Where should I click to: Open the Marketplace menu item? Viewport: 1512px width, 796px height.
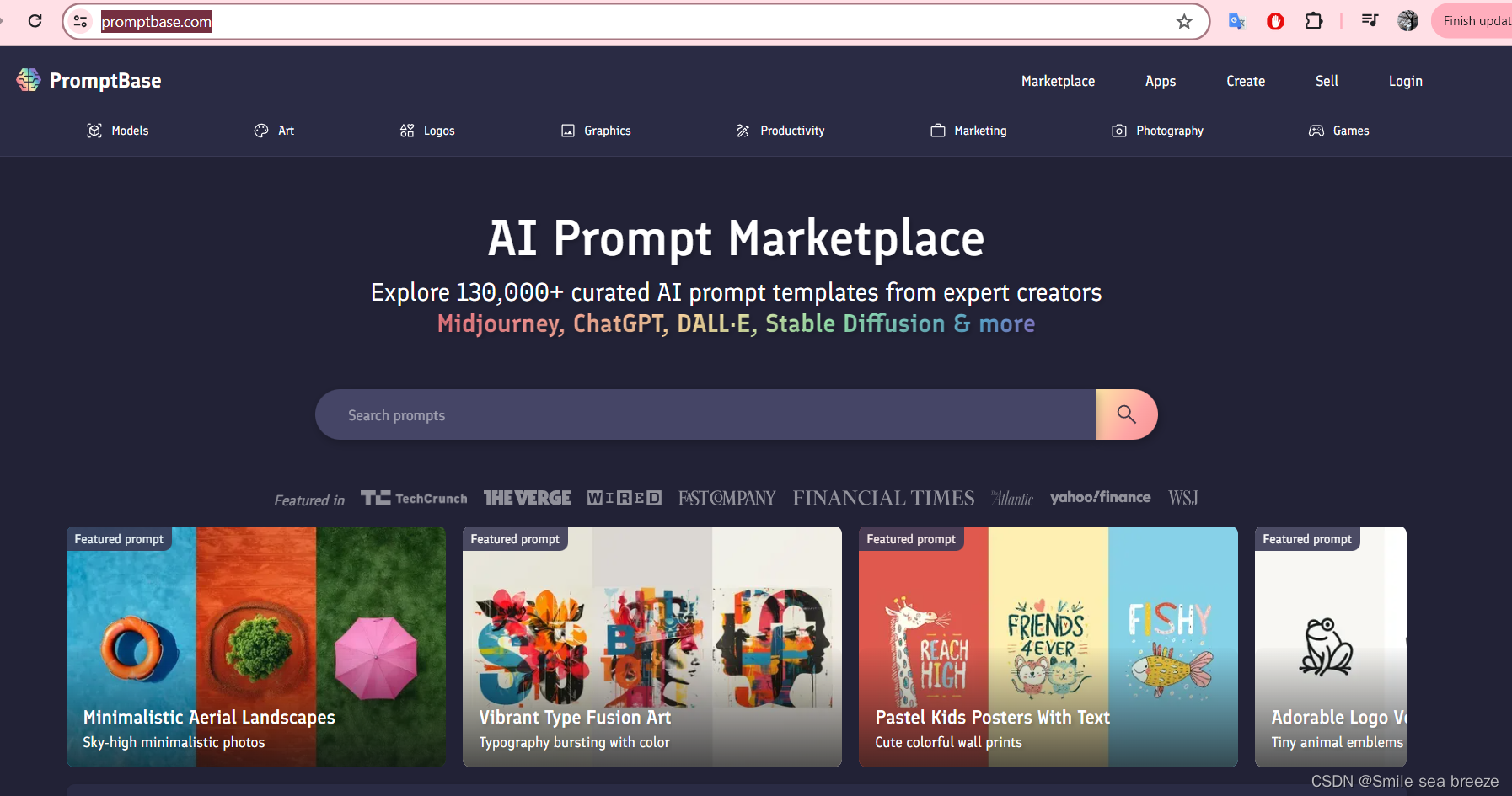click(x=1058, y=81)
